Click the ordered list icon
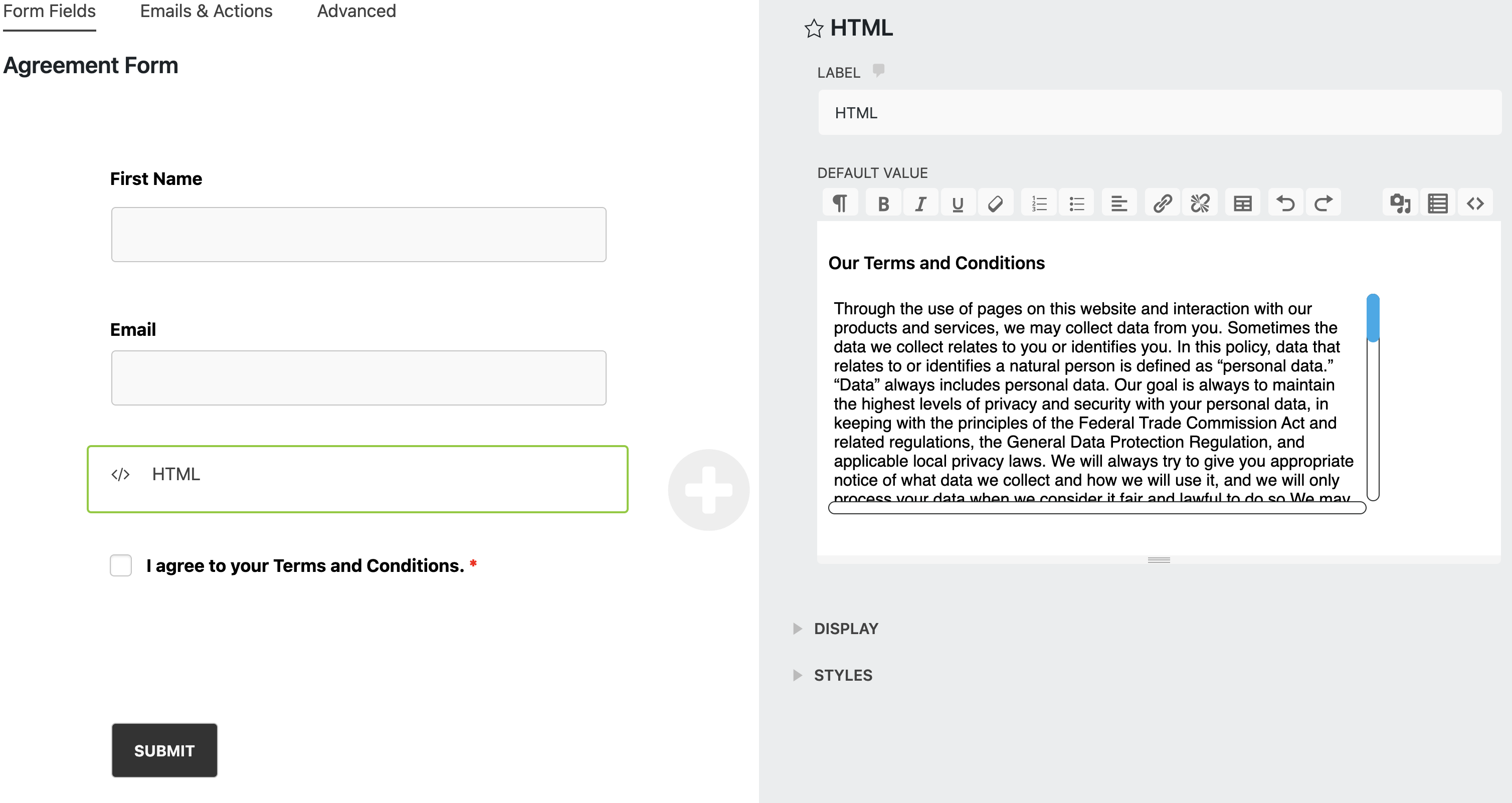 (1039, 204)
